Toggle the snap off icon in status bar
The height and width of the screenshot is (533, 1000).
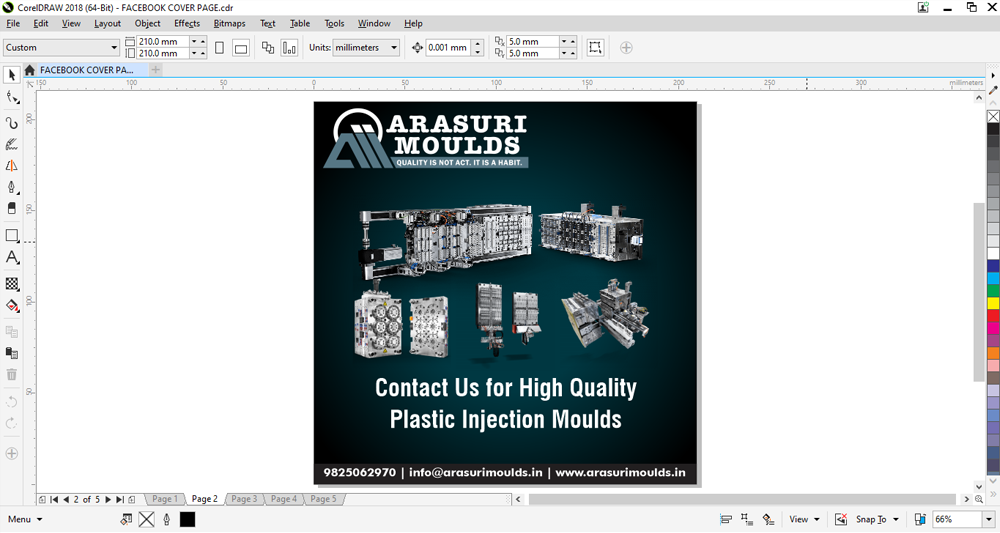tap(841, 520)
